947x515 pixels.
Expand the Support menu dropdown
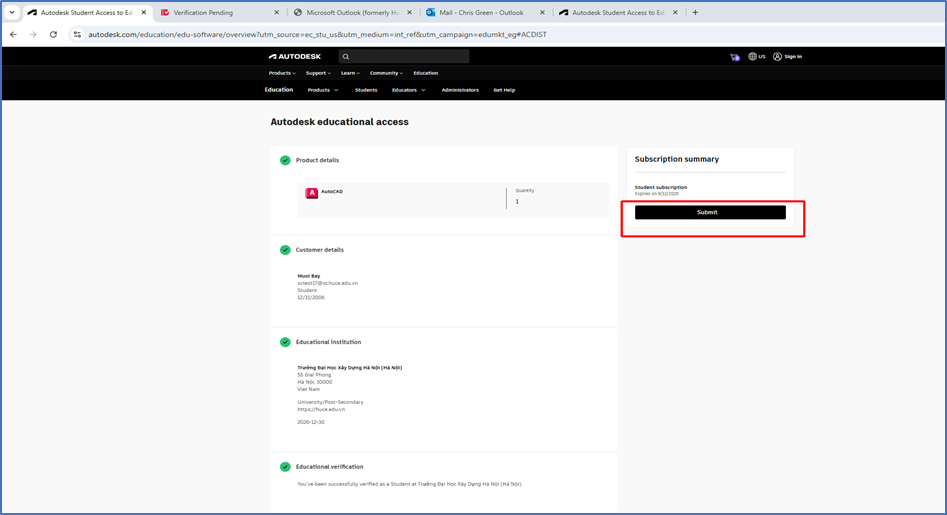(318, 73)
